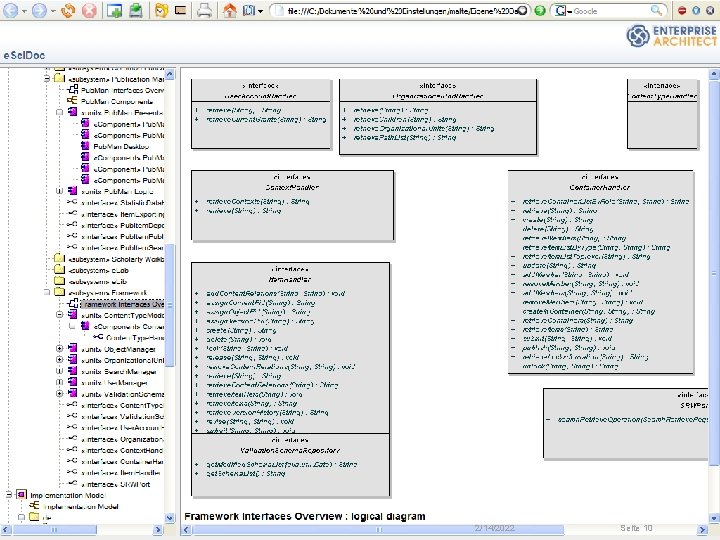Click the ItemHandler interface box in diagram
This screenshot has height=540, width=720.
[290, 348]
